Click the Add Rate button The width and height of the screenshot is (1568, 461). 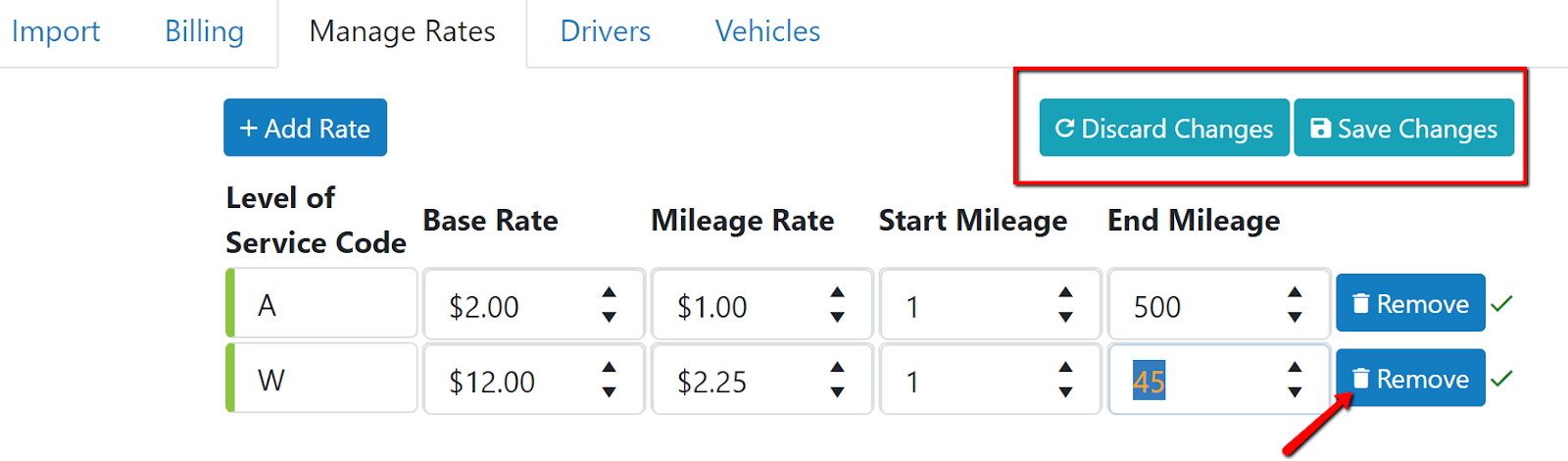(x=305, y=128)
